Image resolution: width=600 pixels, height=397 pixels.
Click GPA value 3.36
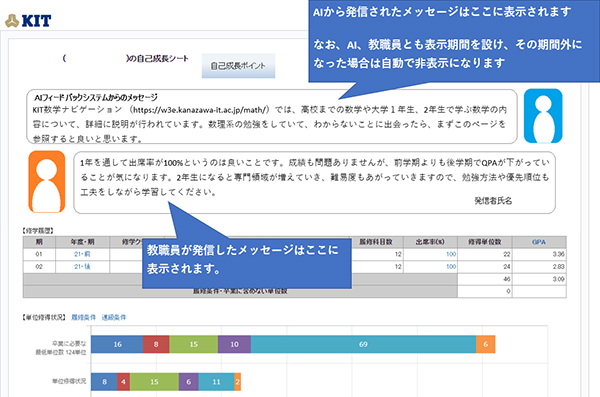558,254
